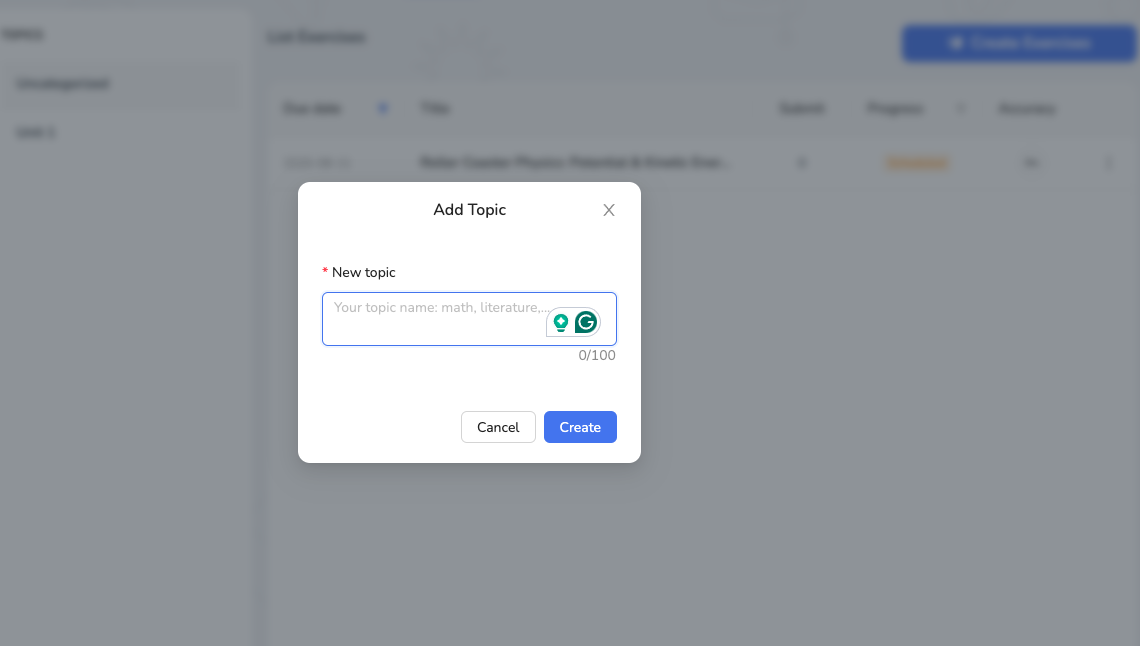Screen dimensions: 1140x646
Task: Click the 0/100 character counter
Action: (597, 355)
